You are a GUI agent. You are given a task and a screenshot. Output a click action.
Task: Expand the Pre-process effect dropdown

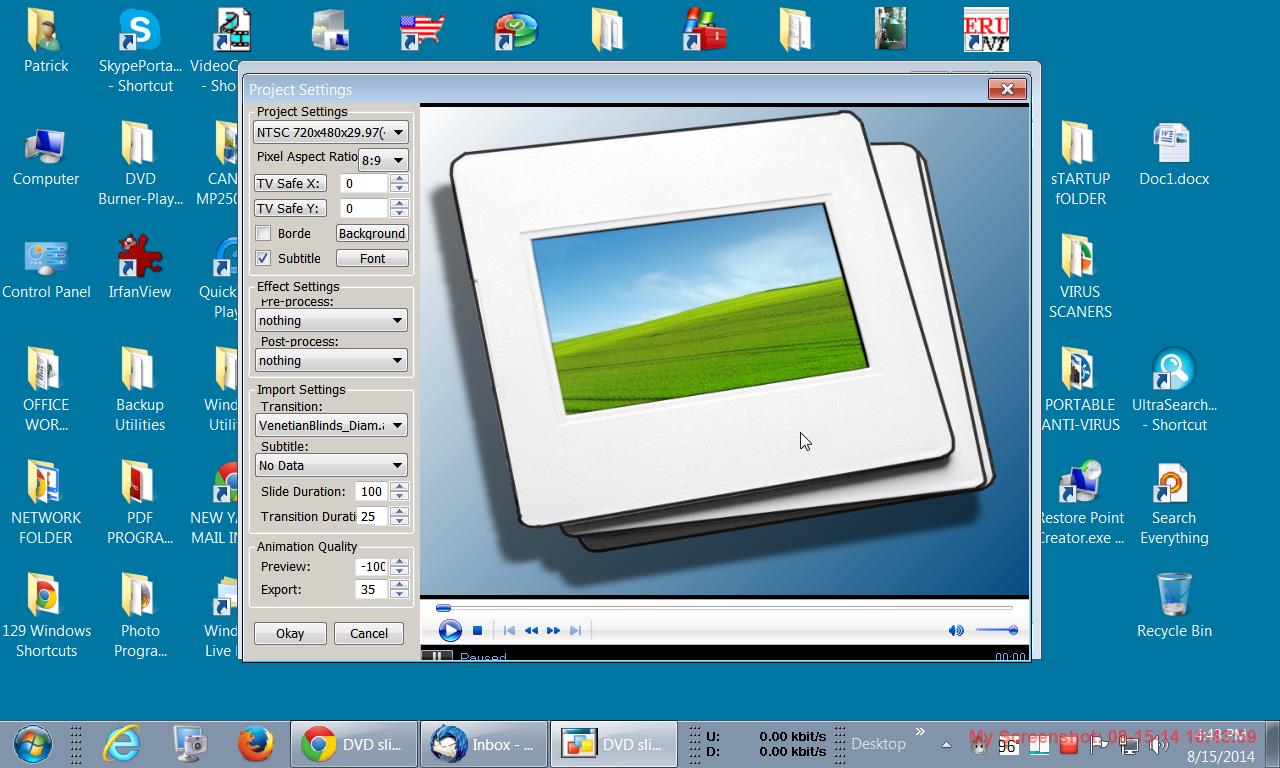point(331,320)
